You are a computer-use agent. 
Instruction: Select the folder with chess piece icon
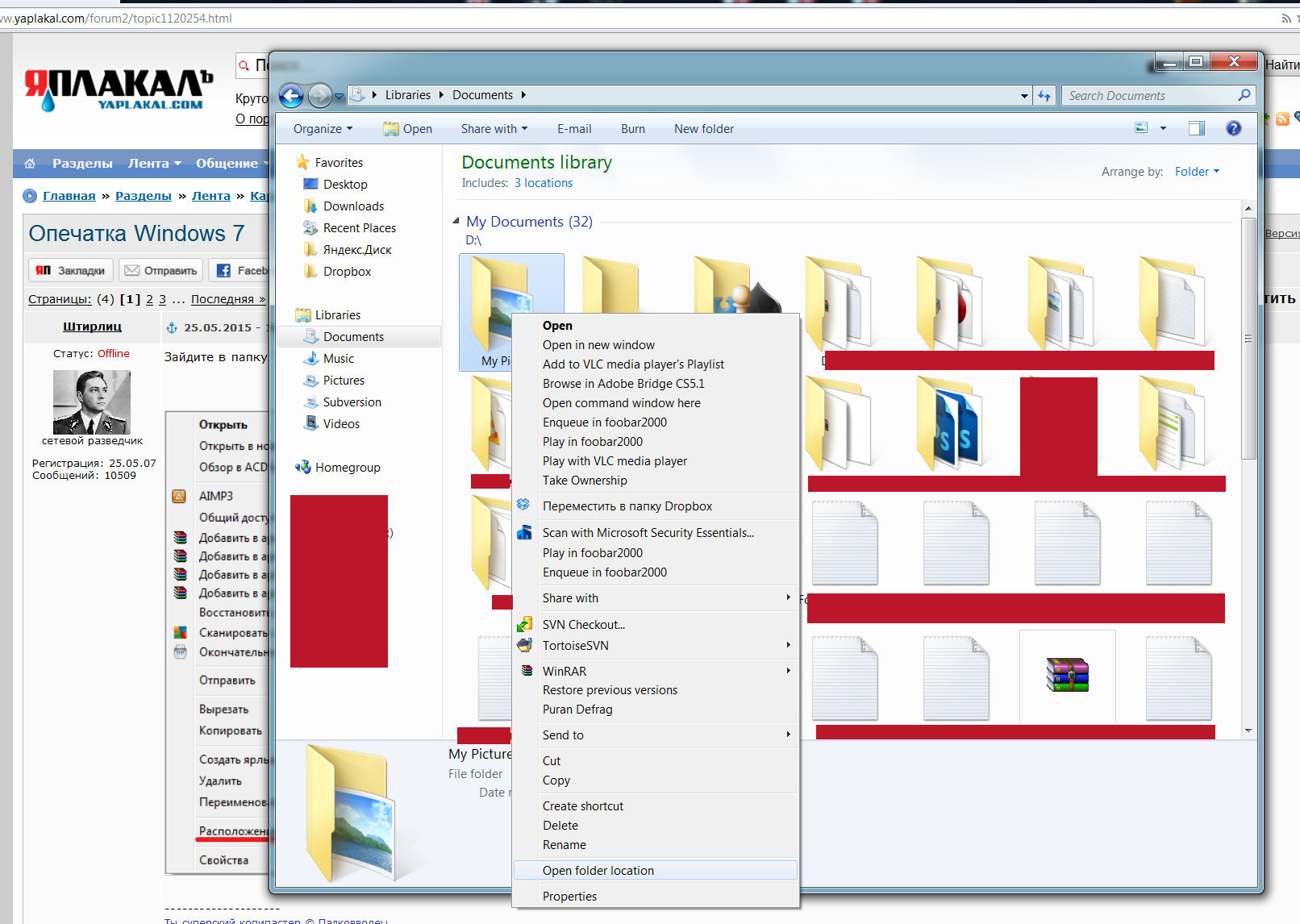click(739, 285)
